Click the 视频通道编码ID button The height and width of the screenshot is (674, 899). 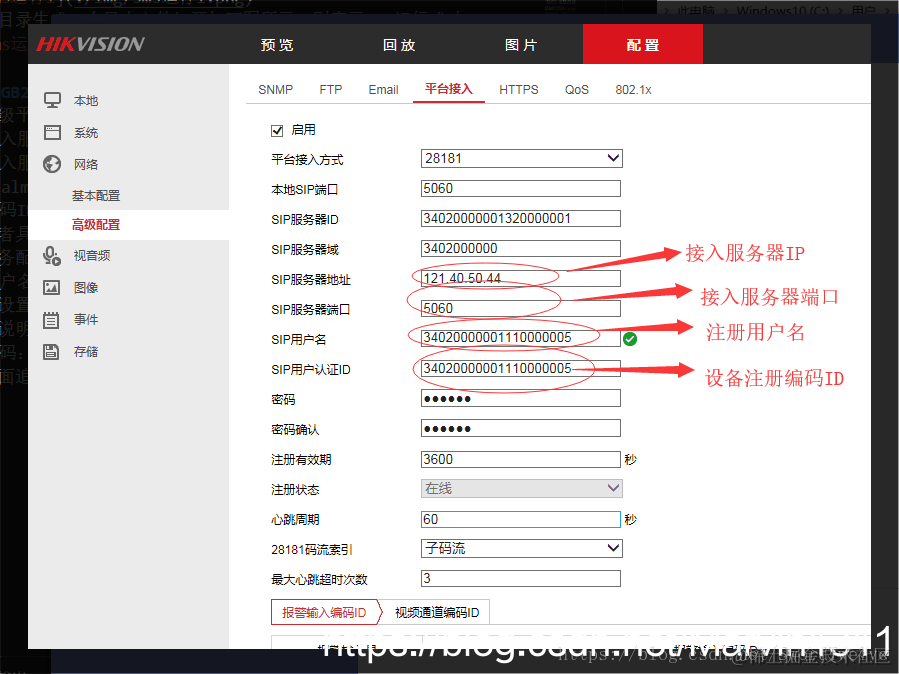(435, 612)
